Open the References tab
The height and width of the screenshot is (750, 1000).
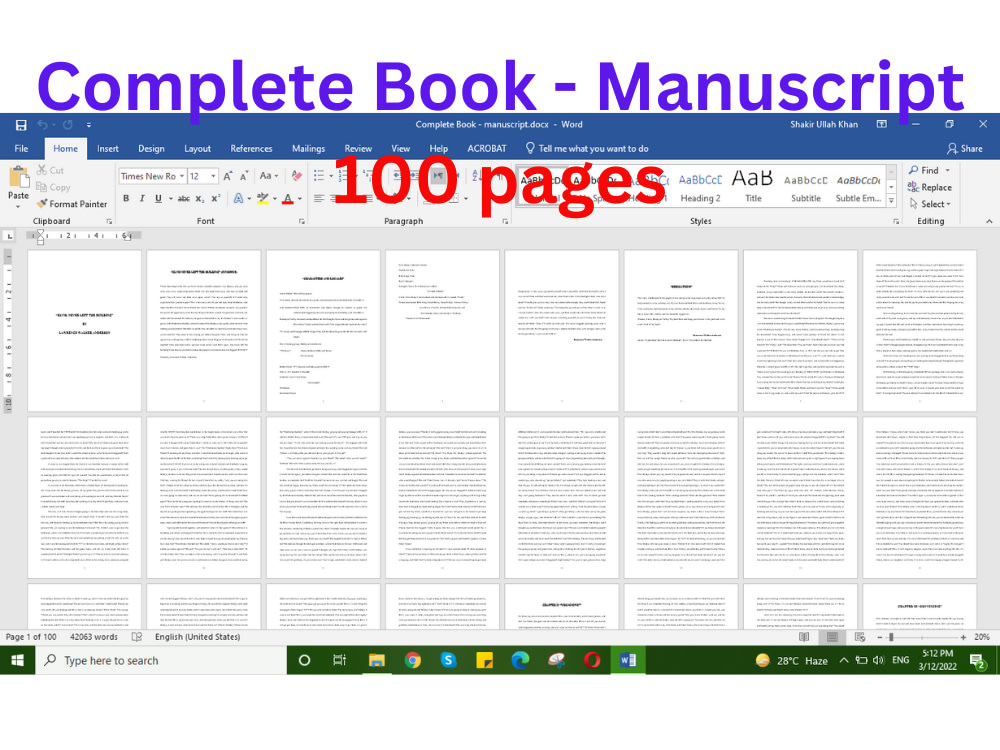tap(251, 149)
